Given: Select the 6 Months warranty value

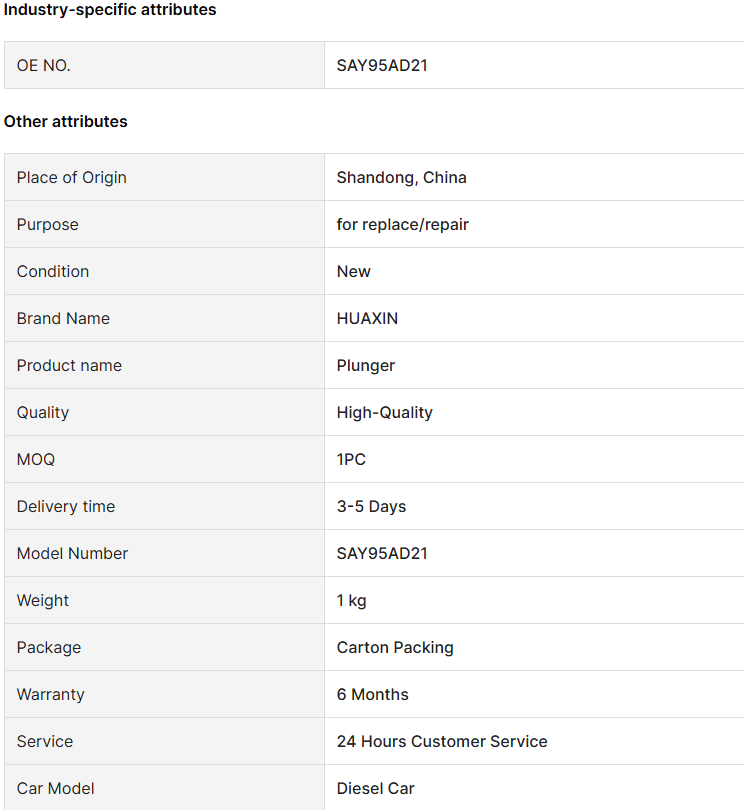Looking at the screenshot, I should click(x=373, y=694).
